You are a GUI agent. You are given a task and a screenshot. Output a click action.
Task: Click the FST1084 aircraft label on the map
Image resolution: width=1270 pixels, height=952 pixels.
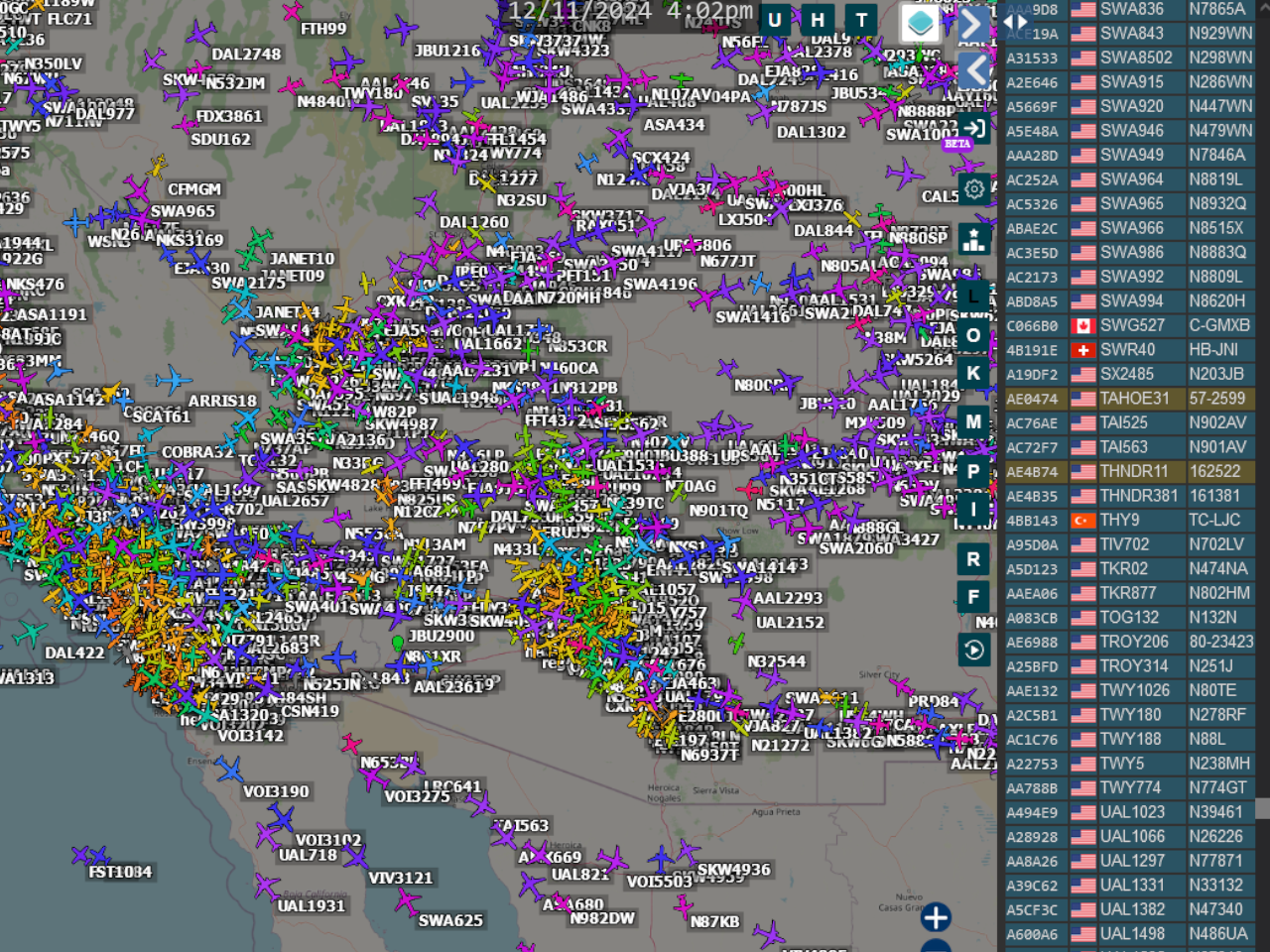[x=120, y=872]
